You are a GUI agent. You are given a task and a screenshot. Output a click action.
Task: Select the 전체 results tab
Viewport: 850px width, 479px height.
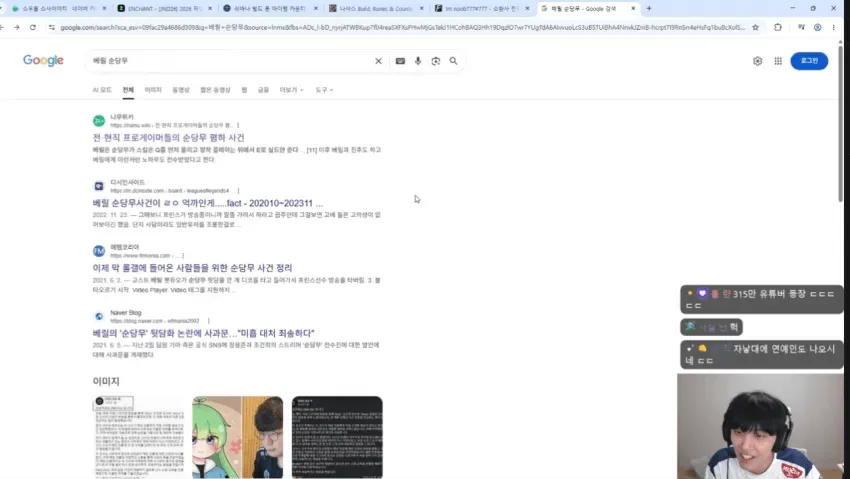128,90
